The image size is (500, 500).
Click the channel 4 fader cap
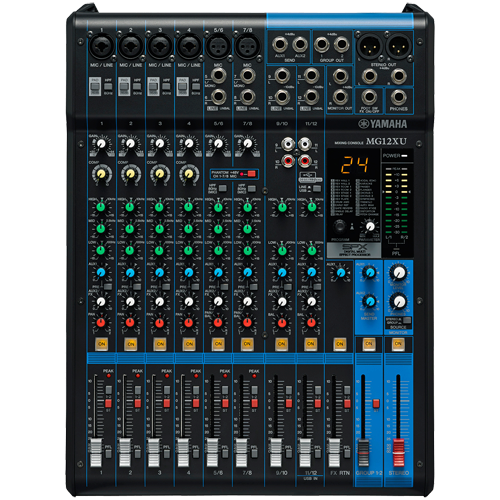[x=183, y=453]
